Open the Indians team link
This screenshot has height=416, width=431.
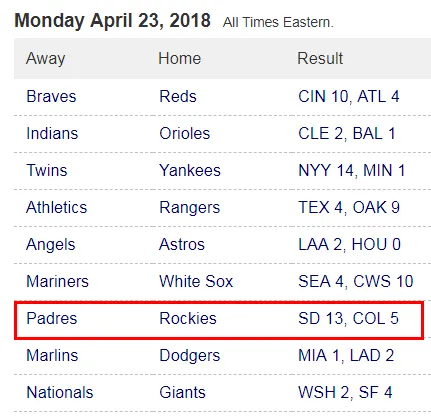[52, 134]
